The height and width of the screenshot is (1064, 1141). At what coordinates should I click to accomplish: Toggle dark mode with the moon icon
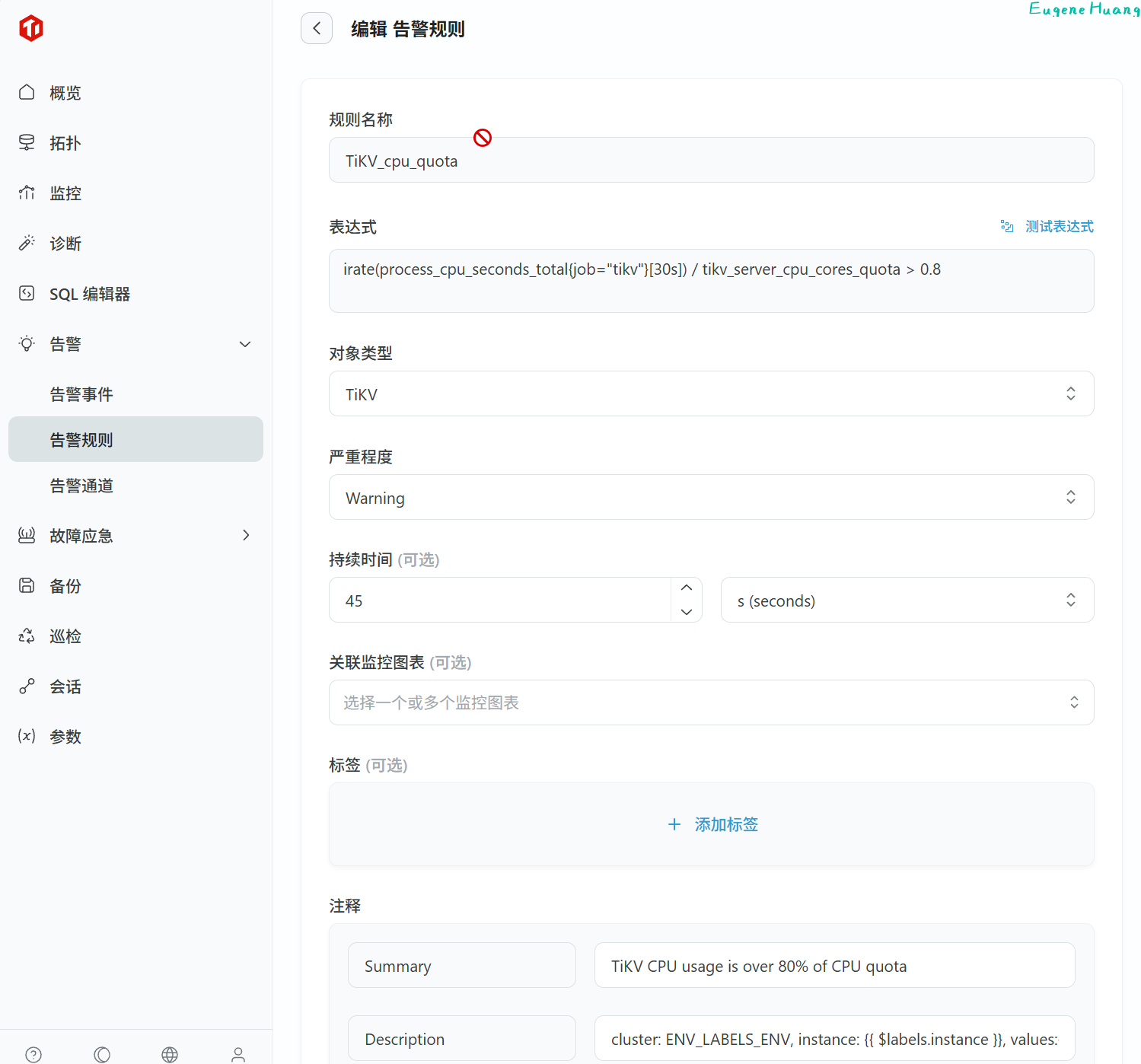(x=102, y=1054)
